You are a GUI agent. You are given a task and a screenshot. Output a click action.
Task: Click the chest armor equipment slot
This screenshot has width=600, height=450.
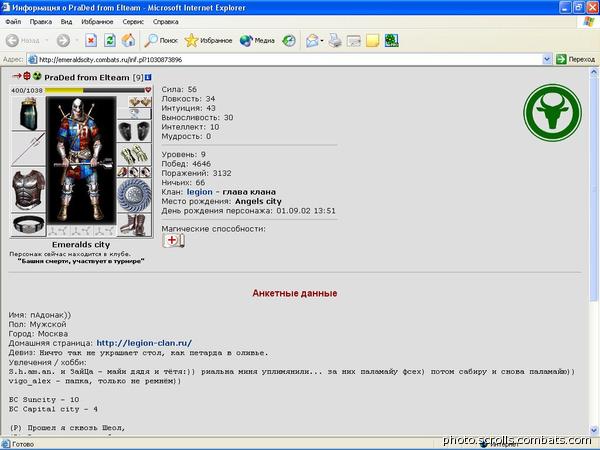click(x=28, y=190)
